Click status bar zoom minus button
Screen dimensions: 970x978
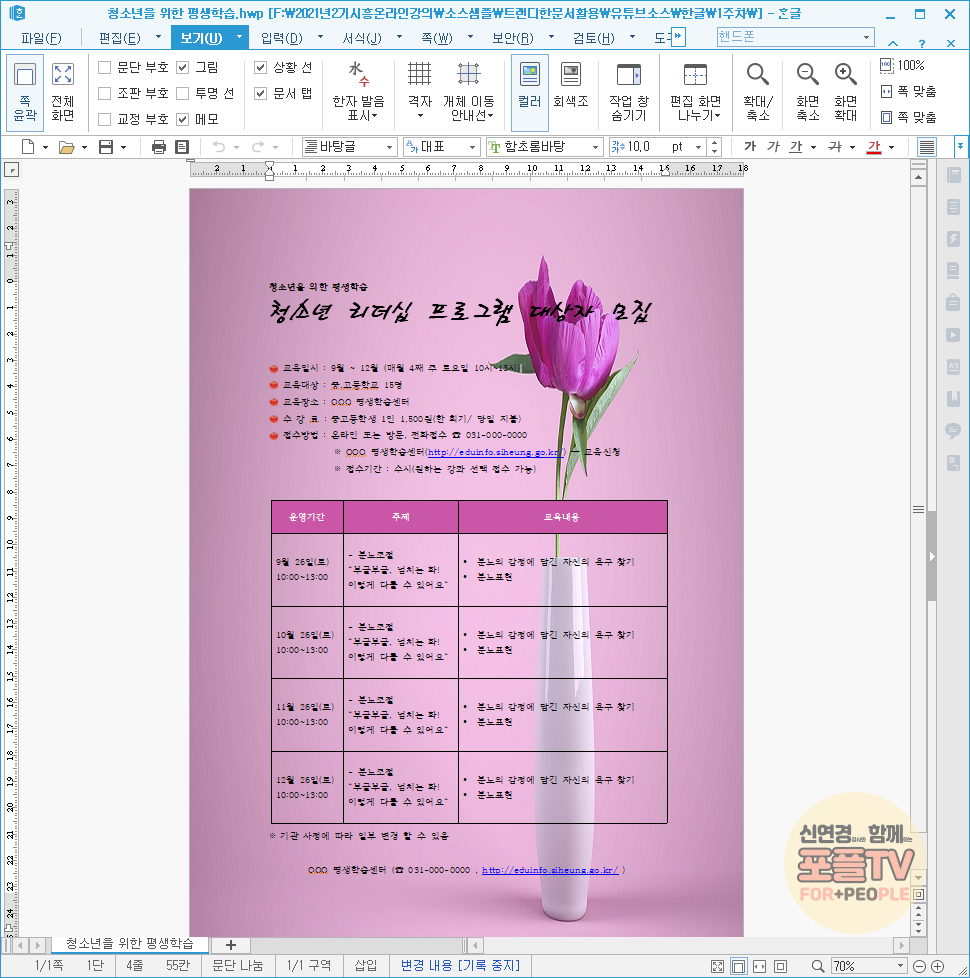(x=918, y=966)
